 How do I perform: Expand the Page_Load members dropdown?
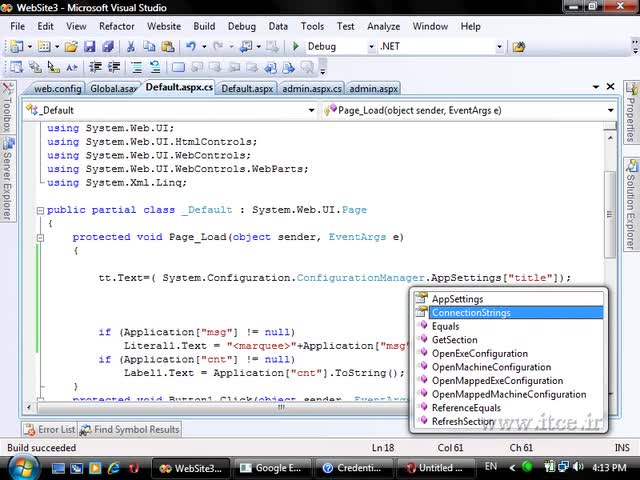tap(610, 110)
